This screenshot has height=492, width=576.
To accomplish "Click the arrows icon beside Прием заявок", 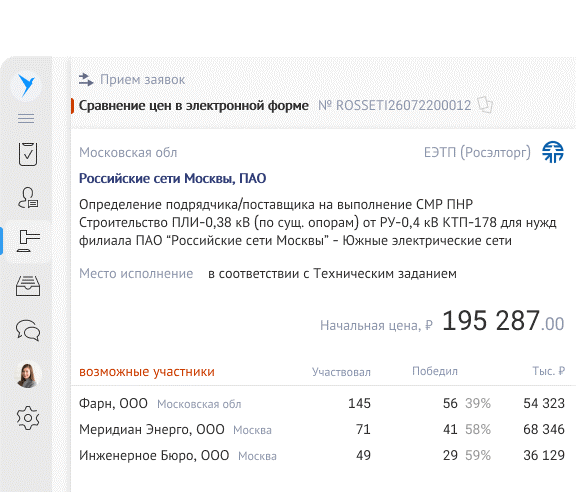I will coord(86,80).
